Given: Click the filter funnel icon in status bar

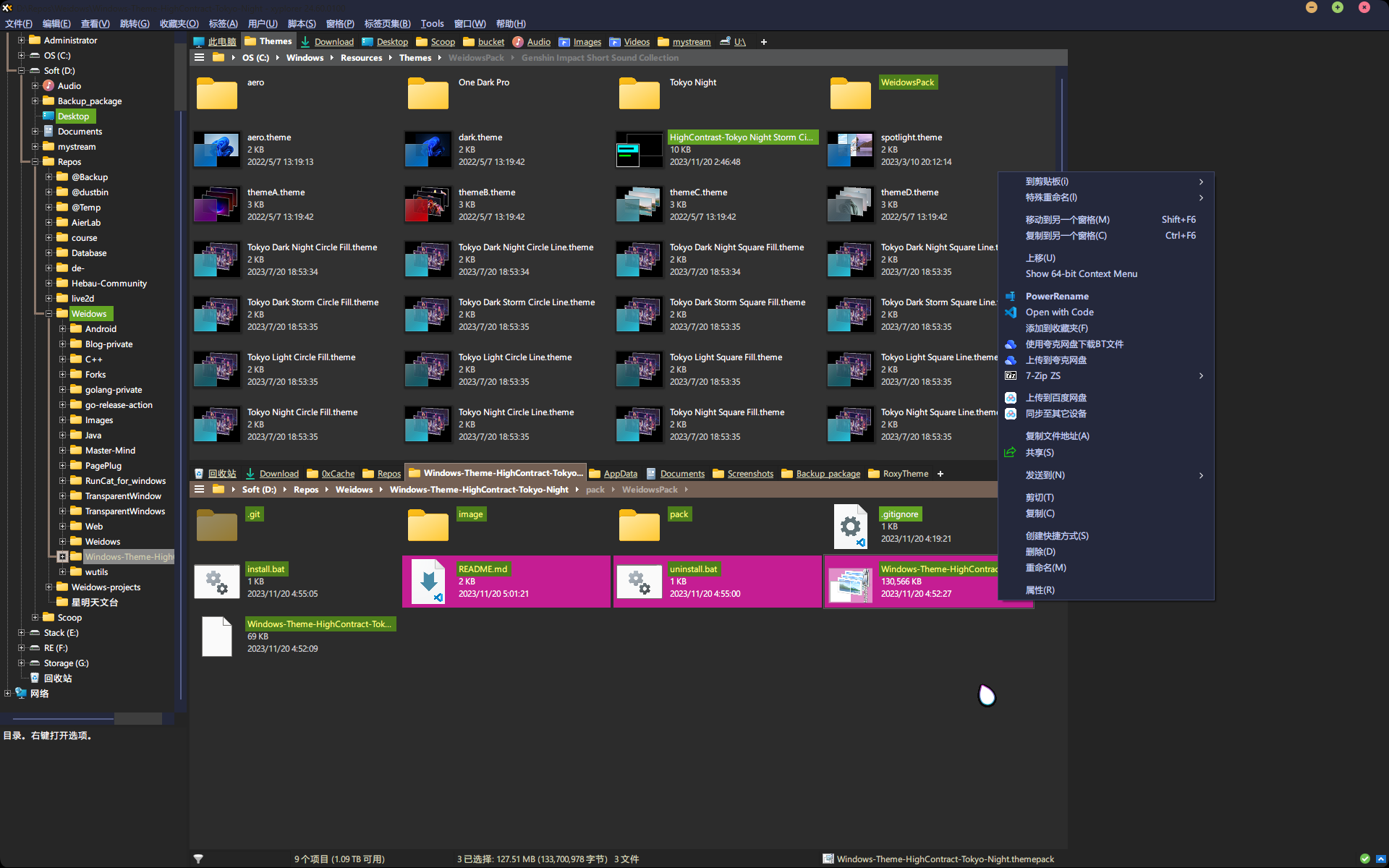Looking at the screenshot, I should coord(198,859).
